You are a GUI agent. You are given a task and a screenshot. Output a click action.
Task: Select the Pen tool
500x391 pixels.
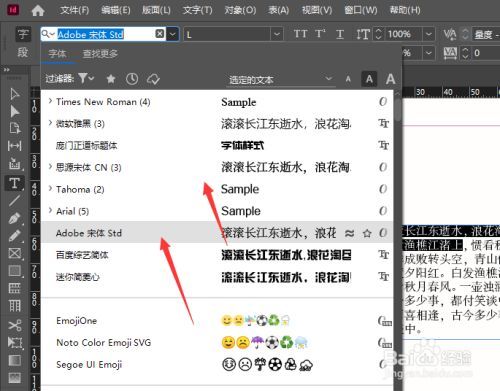tap(14, 219)
